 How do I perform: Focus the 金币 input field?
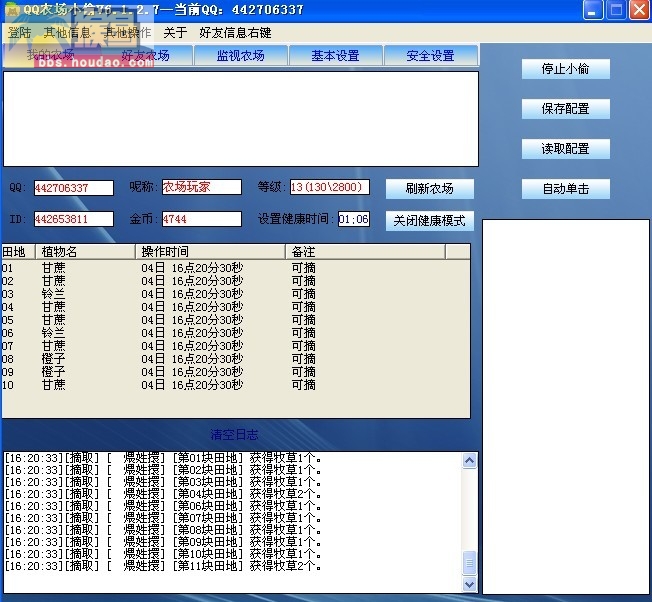tap(202, 219)
